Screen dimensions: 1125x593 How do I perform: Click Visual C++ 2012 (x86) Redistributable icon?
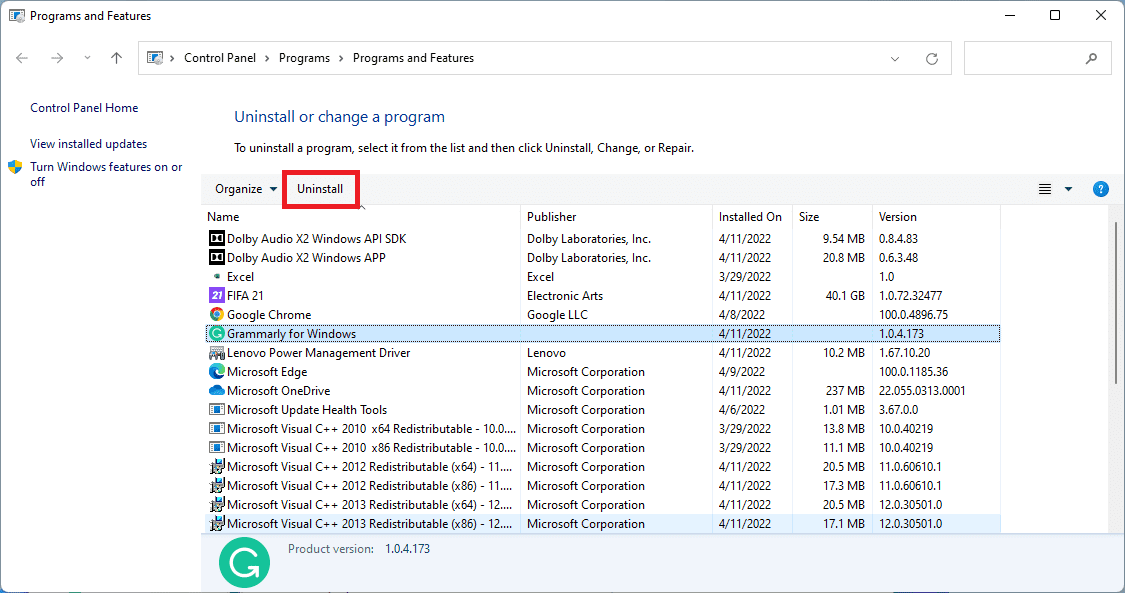click(216, 485)
